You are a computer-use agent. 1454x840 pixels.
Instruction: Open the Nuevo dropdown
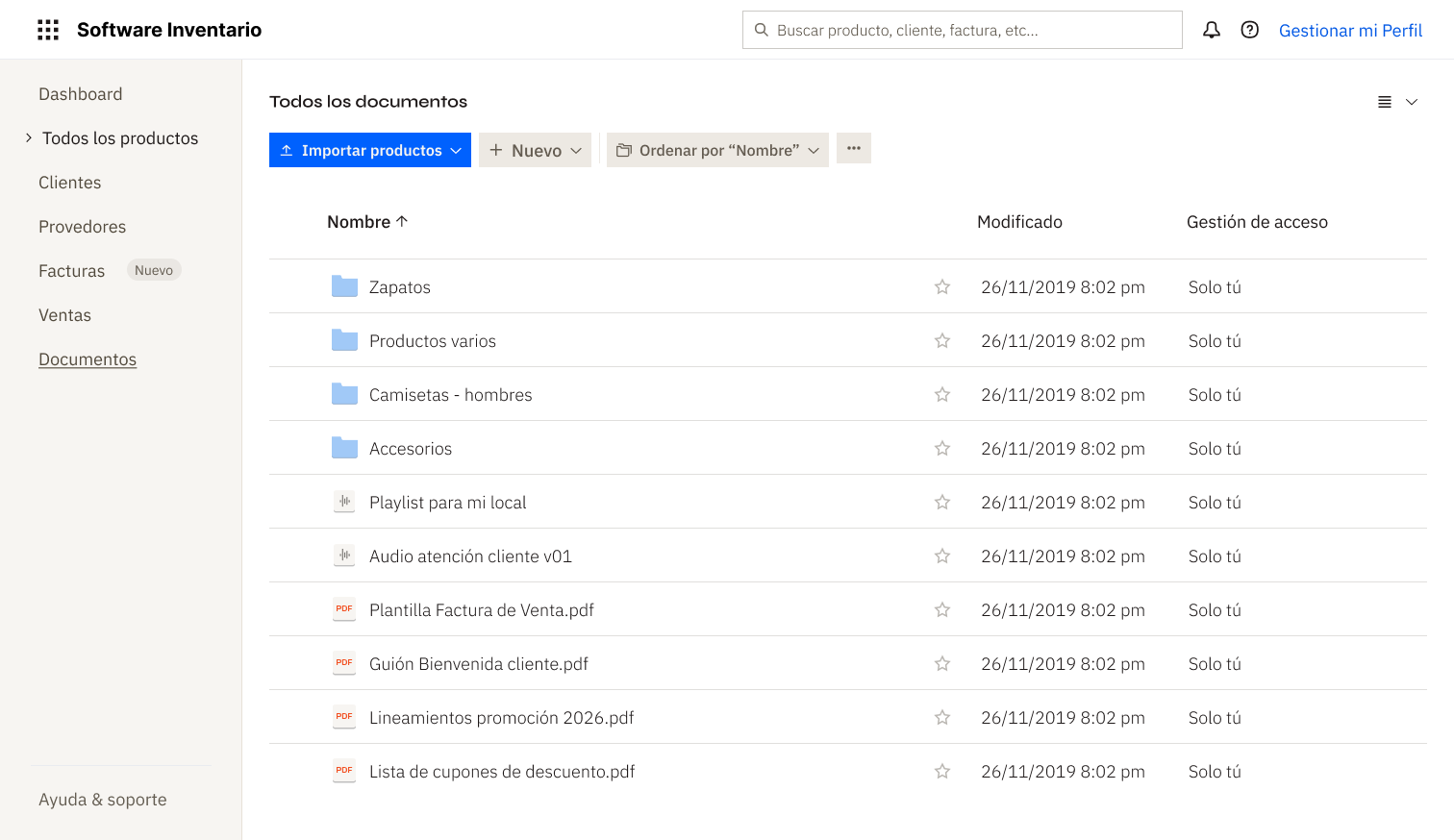(x=535, y=150)
